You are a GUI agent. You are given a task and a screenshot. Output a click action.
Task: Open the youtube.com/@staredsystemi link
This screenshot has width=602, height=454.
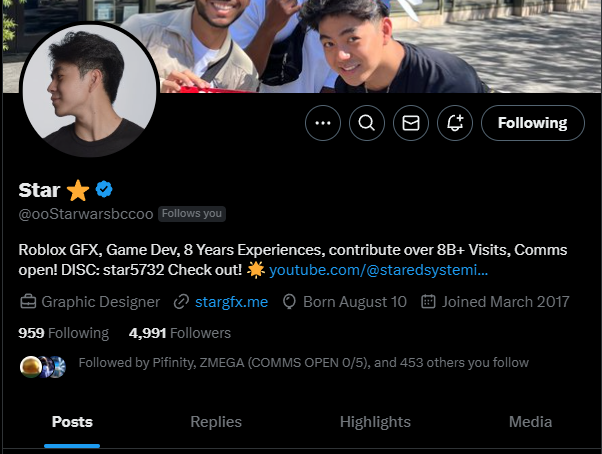(x=378, y=270)
